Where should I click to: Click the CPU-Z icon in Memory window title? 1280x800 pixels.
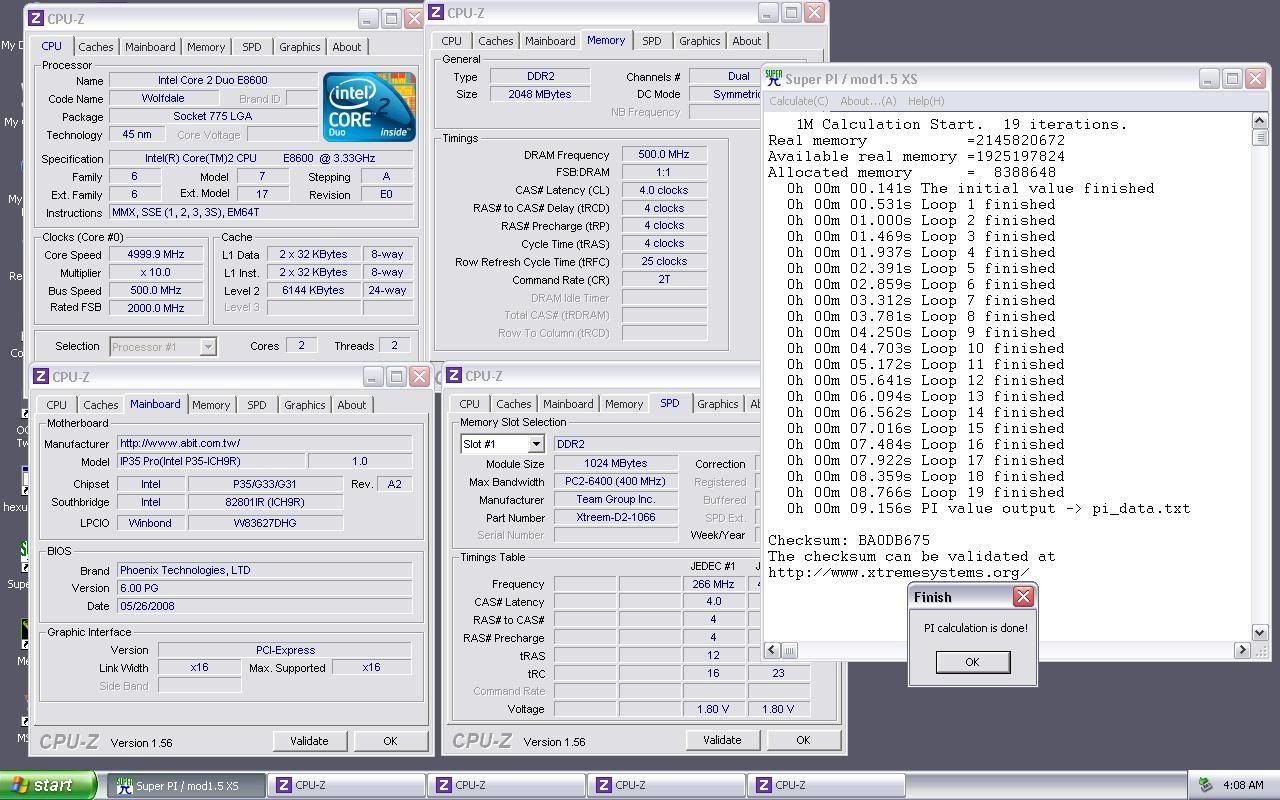[x=437, y=13]
